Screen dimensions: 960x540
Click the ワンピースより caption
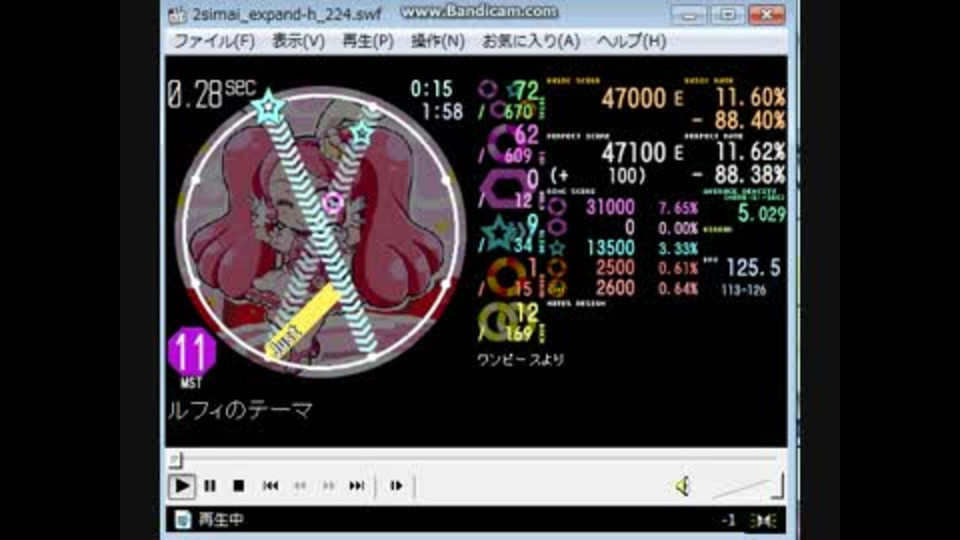click(520, 359)
